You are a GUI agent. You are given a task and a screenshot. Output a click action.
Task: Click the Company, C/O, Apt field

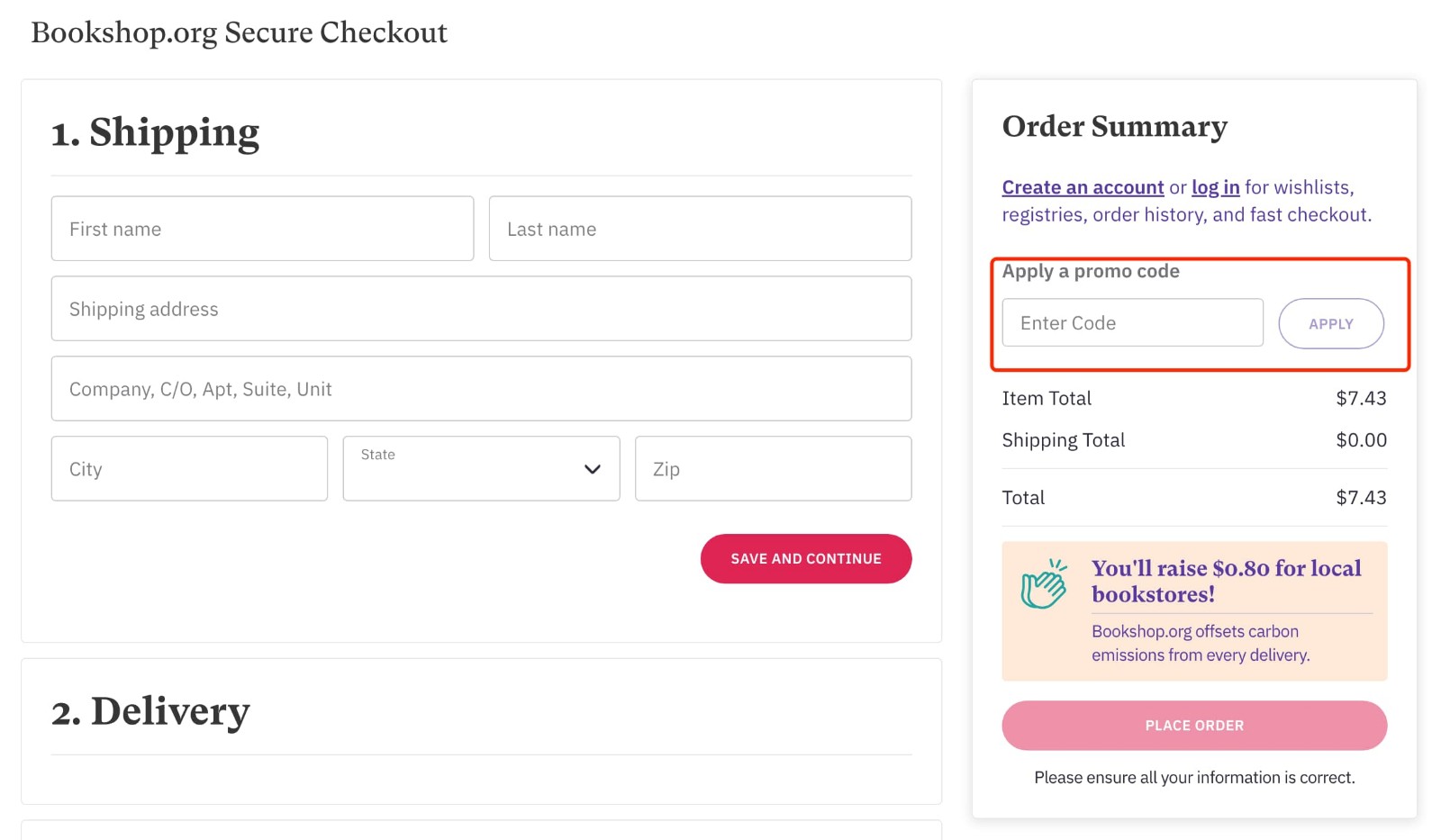click(x=481, y=388)
